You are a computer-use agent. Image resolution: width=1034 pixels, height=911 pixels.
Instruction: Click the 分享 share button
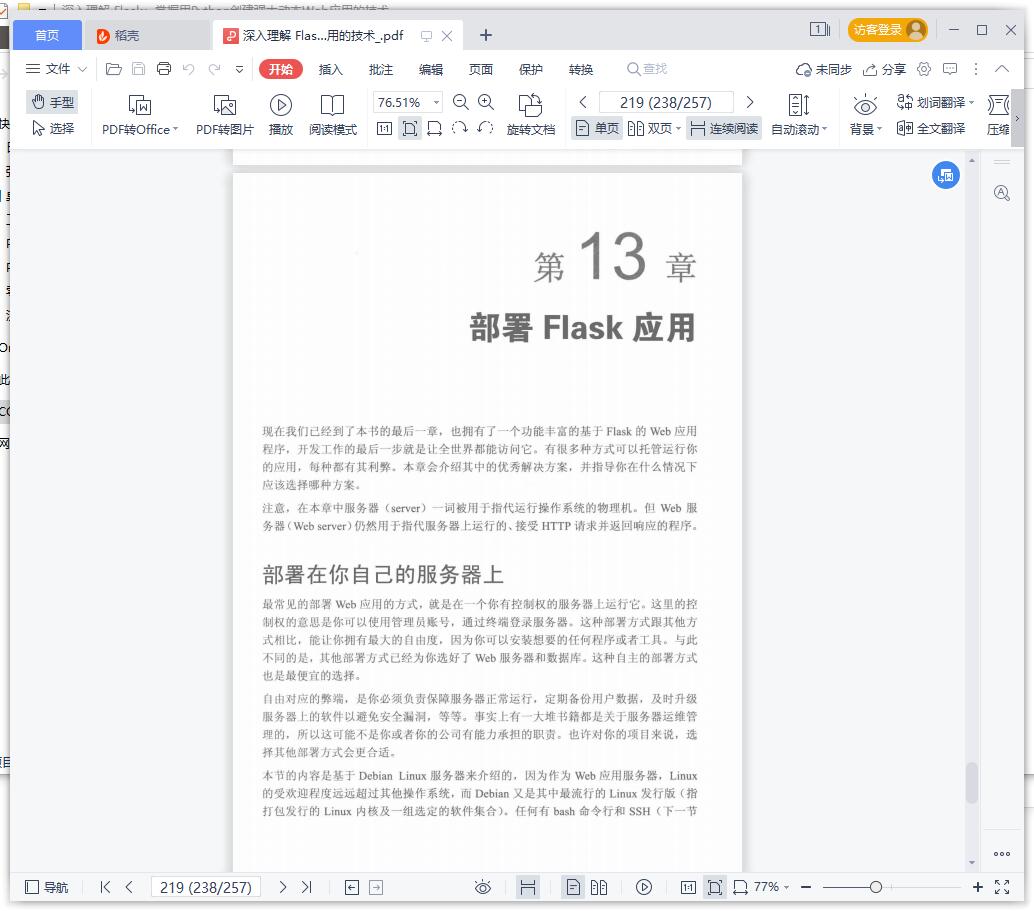884,69
